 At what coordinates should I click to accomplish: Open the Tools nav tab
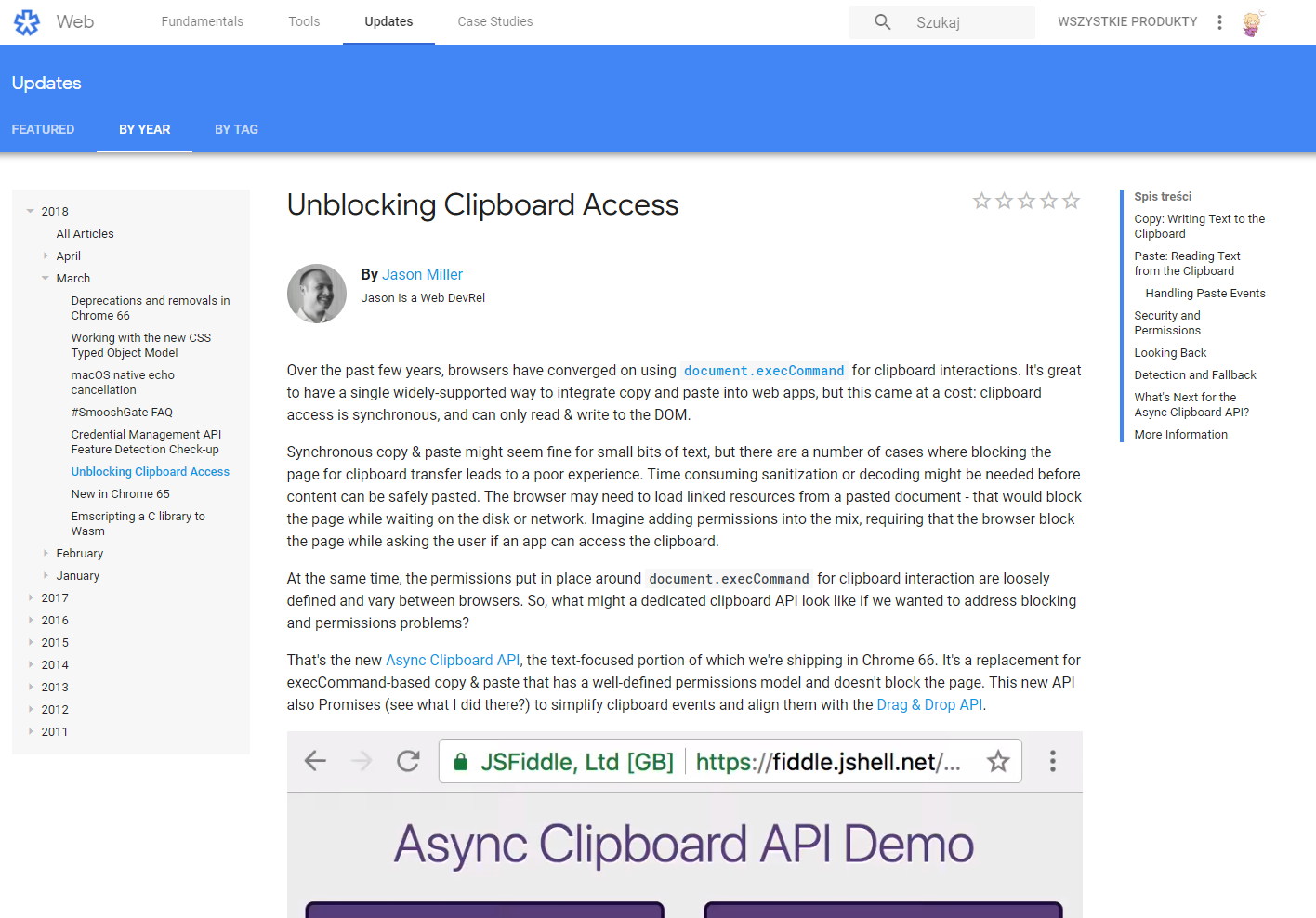(x=304, y=21)
